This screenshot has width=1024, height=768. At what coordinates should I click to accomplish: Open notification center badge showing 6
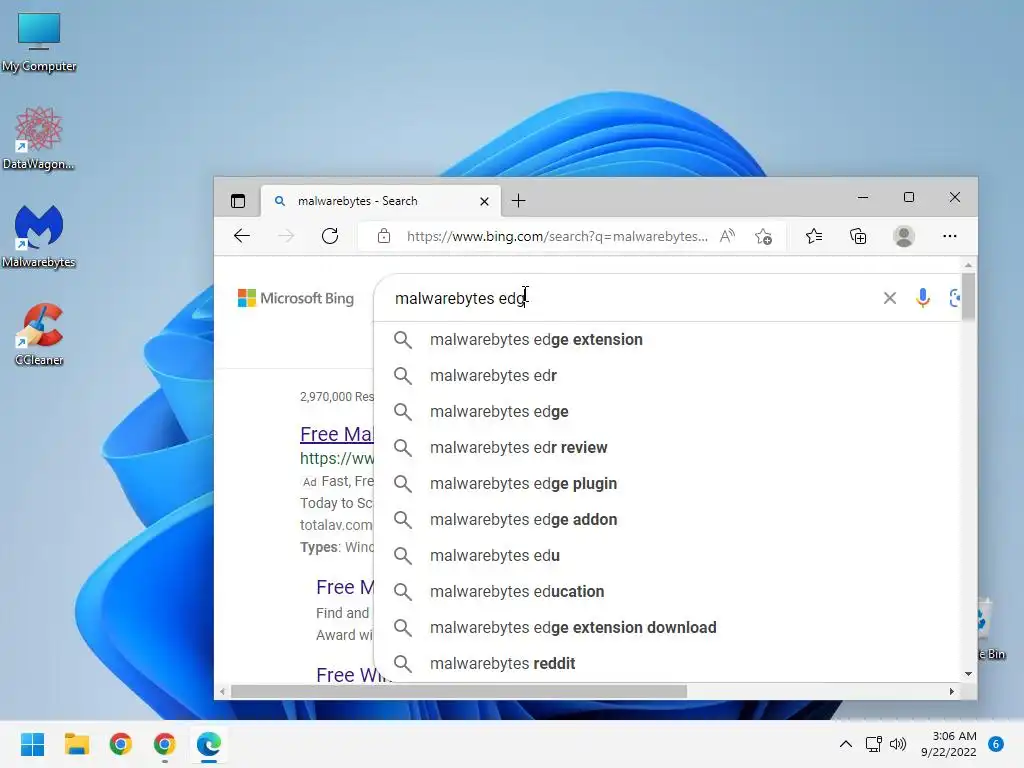click(996, 744)
